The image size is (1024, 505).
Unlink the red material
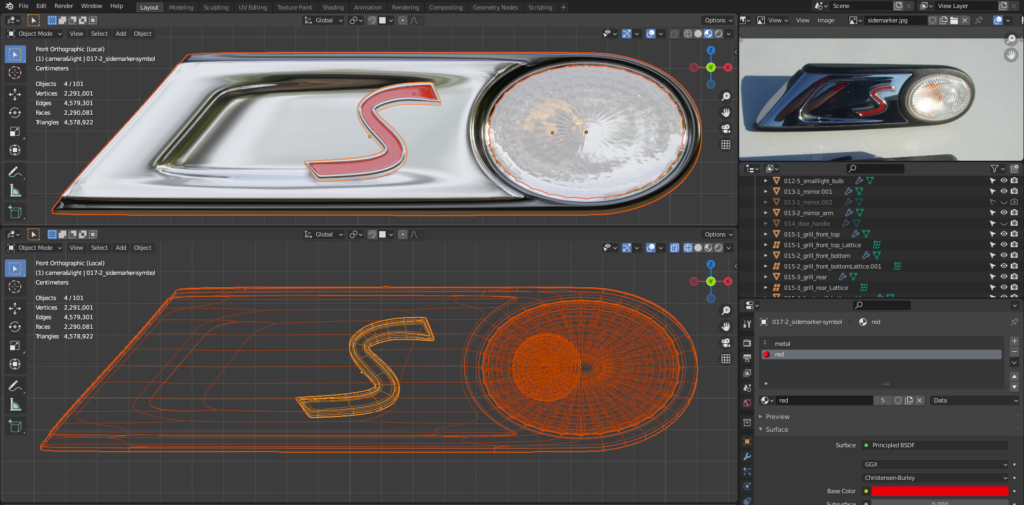[x=920, y=400]
